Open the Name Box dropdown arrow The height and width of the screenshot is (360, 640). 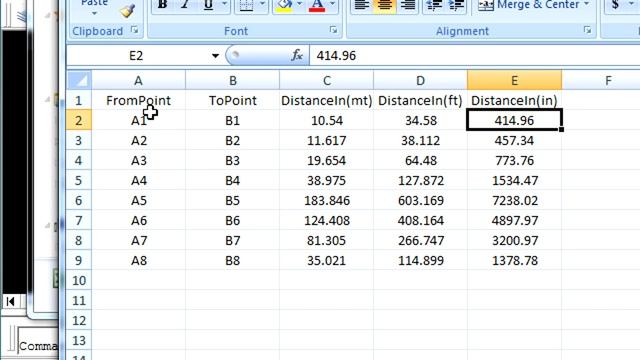click(x=215, y=56)
